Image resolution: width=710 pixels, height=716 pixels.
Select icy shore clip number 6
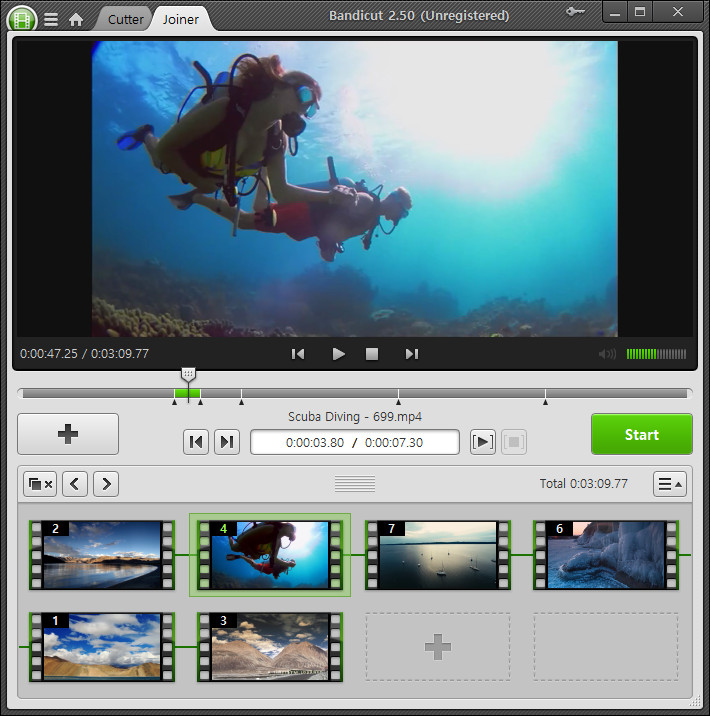pyautogui.click(x=606, y=555)
